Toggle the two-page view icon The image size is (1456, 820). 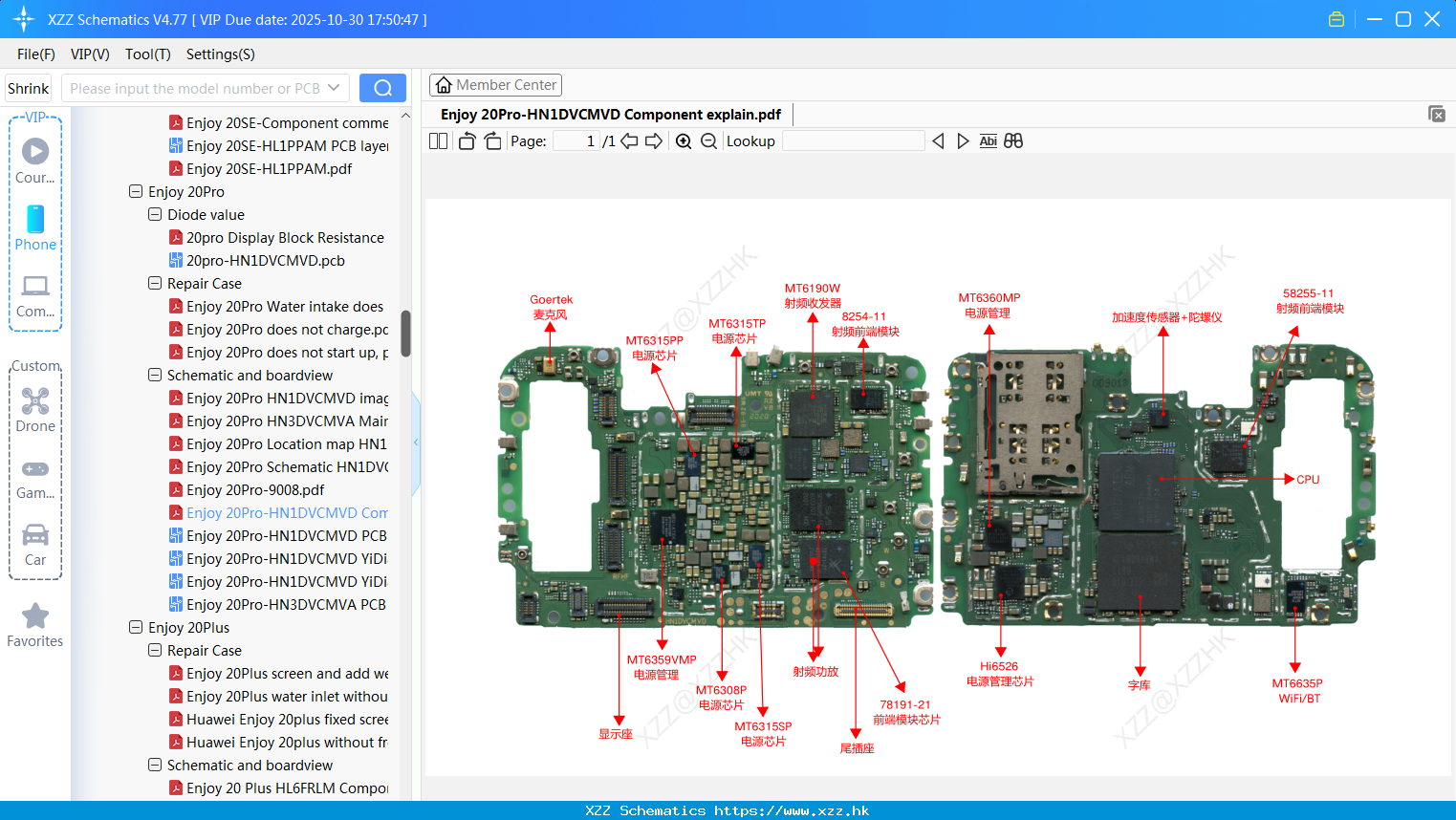click(438, 141)
